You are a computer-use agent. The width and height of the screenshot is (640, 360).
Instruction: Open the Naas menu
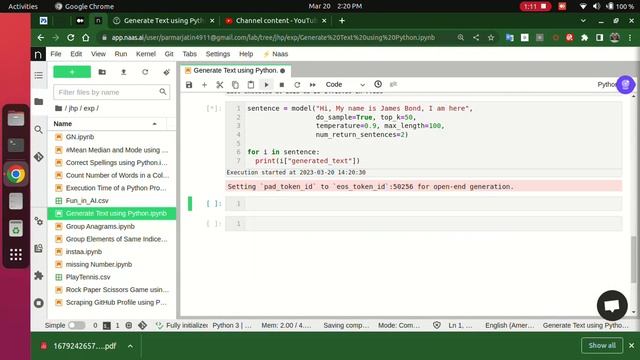coord(276,54)
